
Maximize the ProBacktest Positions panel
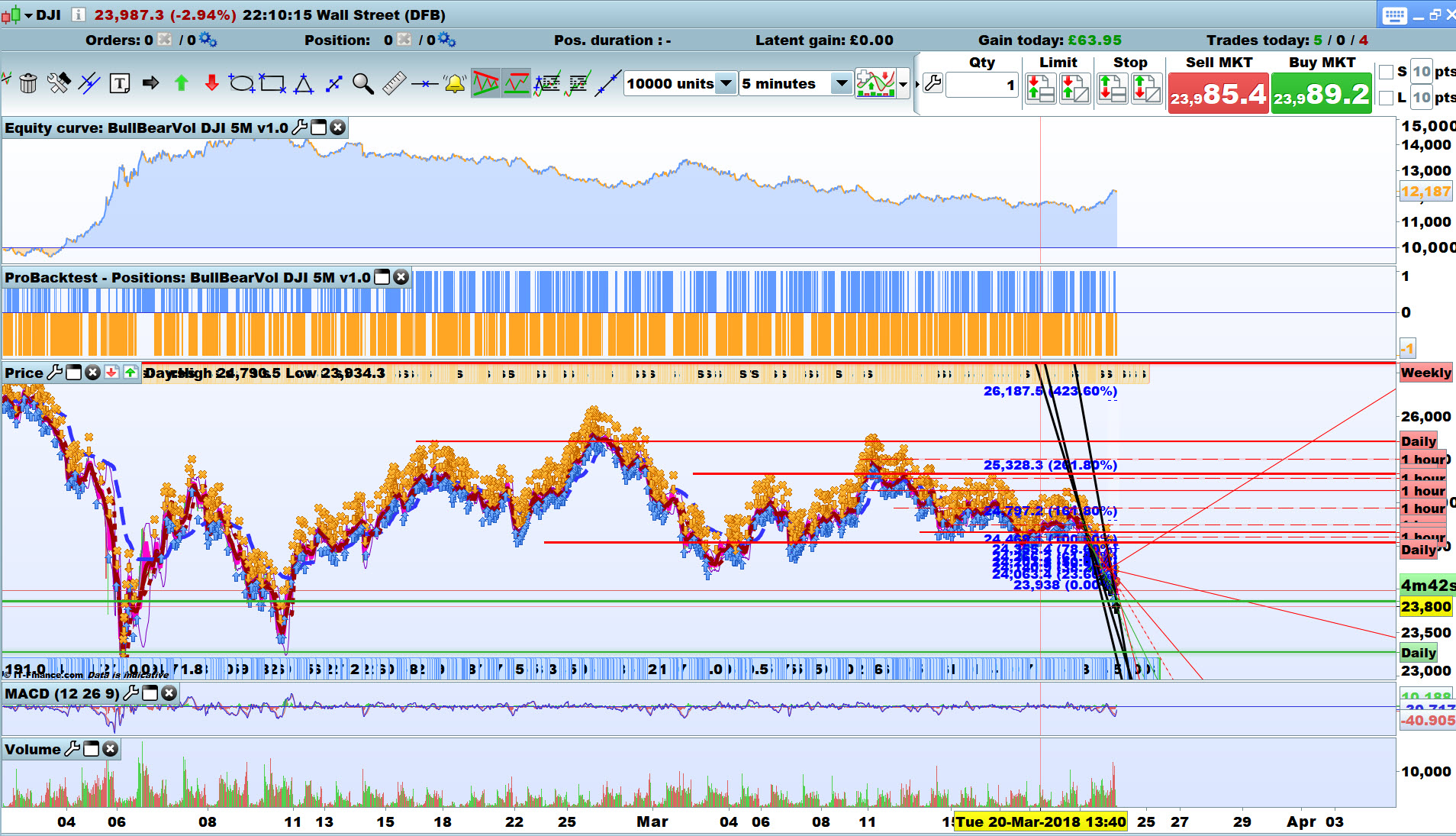coord(382,277)
